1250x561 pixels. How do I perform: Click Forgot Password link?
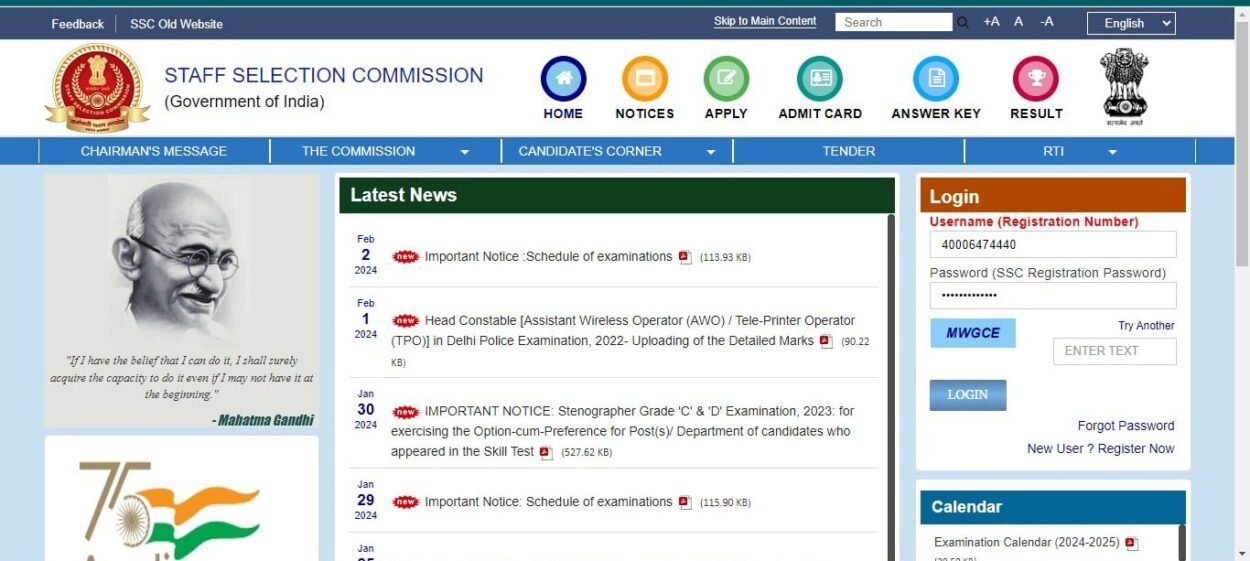[x=1126, y=426]
